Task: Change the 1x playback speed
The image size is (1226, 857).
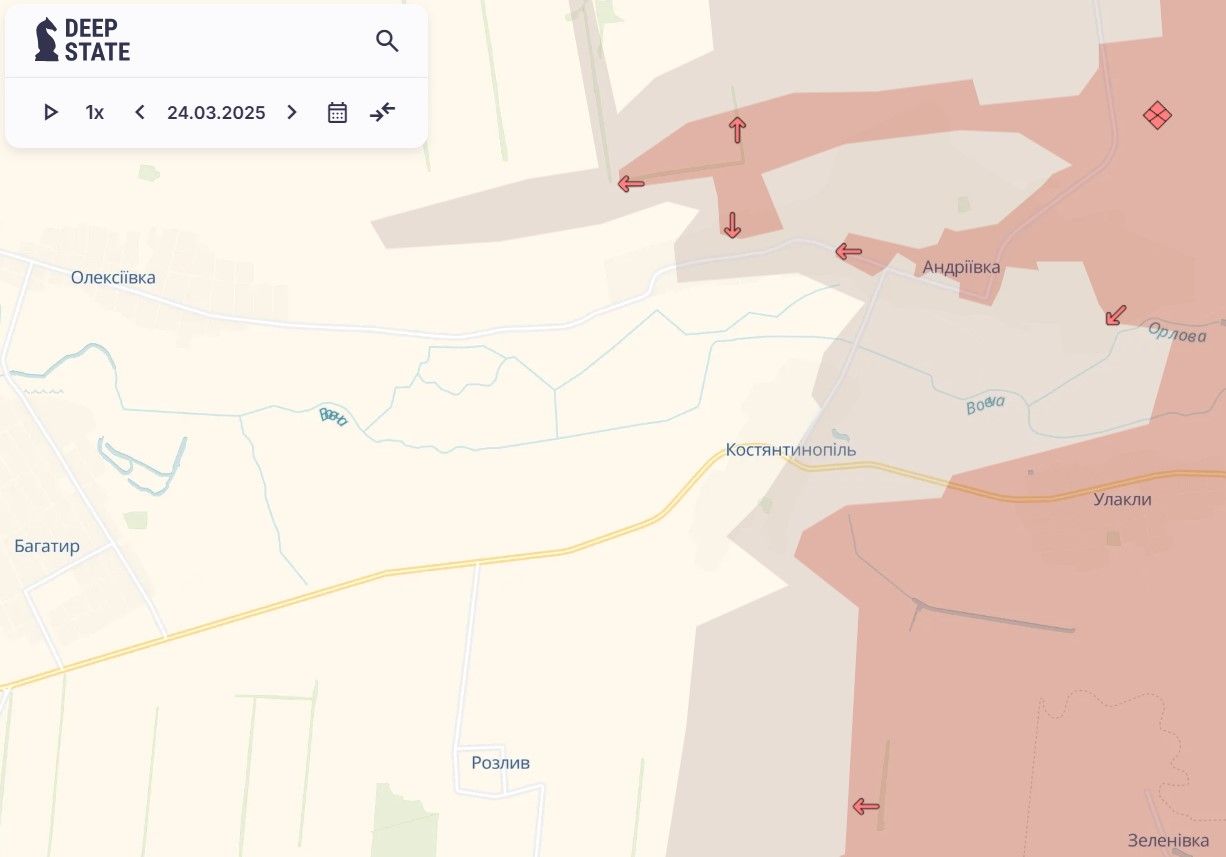Action: coord(95,113)
